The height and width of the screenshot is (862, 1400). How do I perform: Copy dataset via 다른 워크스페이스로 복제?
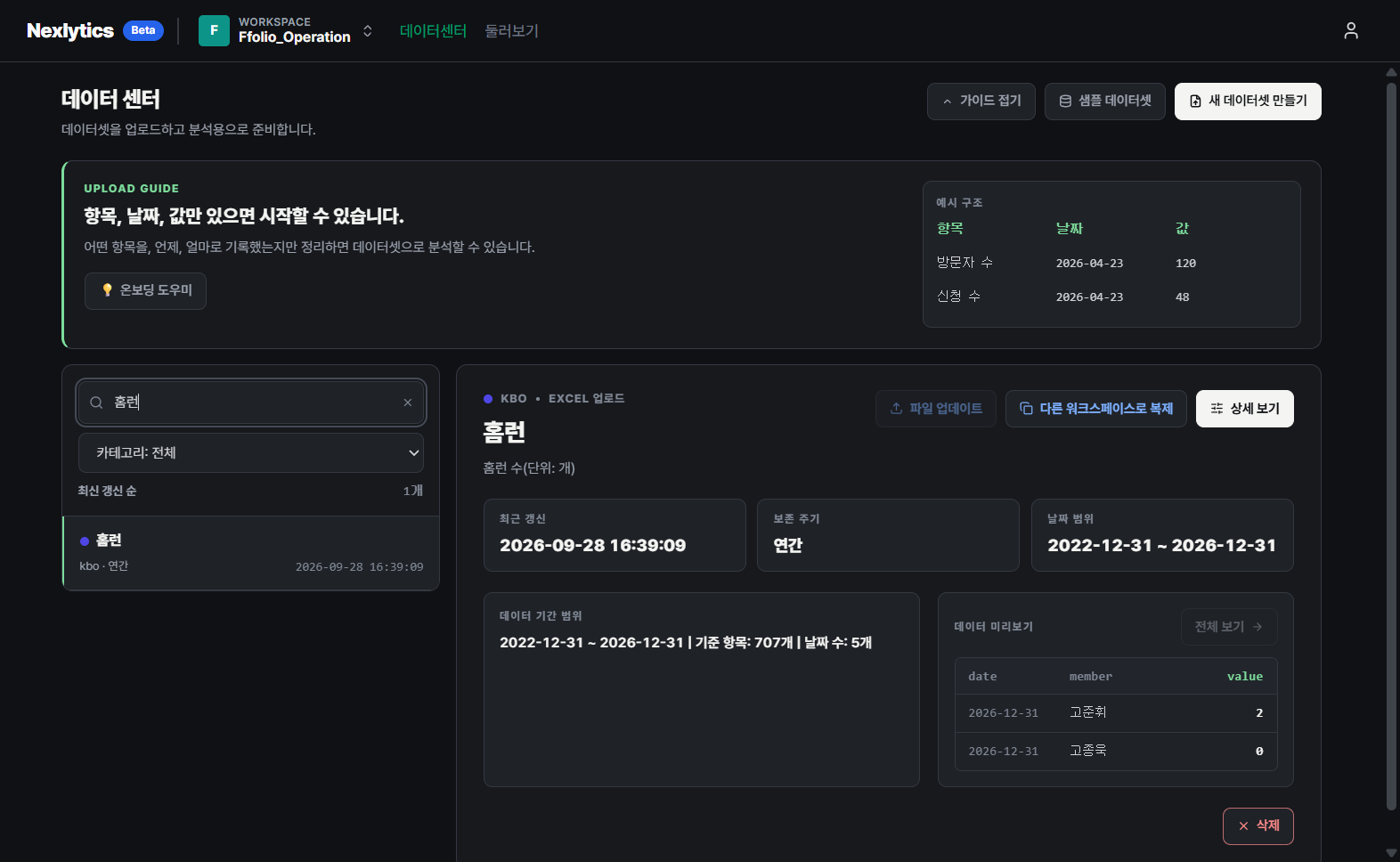pos(1095,409)
